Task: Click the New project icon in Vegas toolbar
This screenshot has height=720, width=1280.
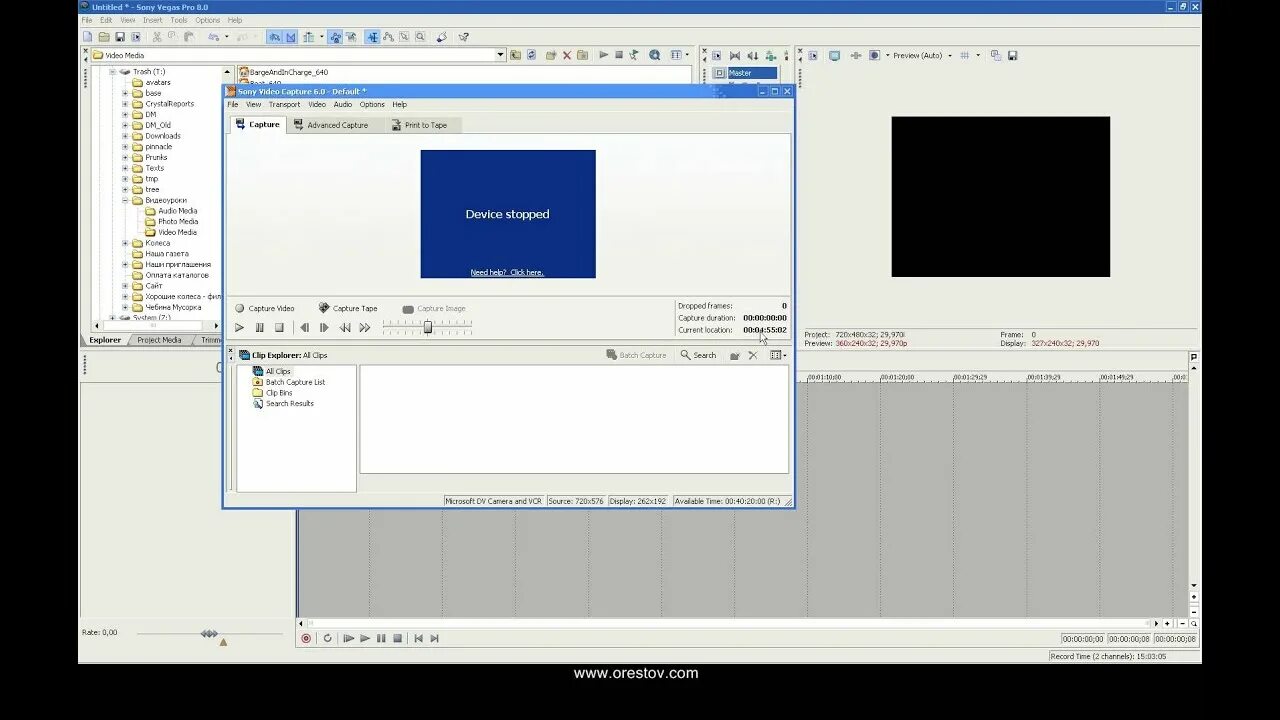Action: point(87,37)
